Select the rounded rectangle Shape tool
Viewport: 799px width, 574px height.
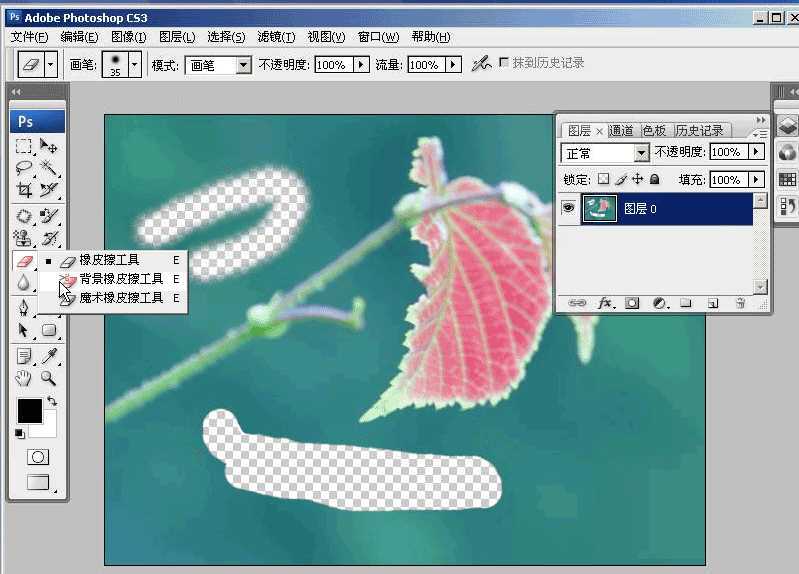click(49, 330)
